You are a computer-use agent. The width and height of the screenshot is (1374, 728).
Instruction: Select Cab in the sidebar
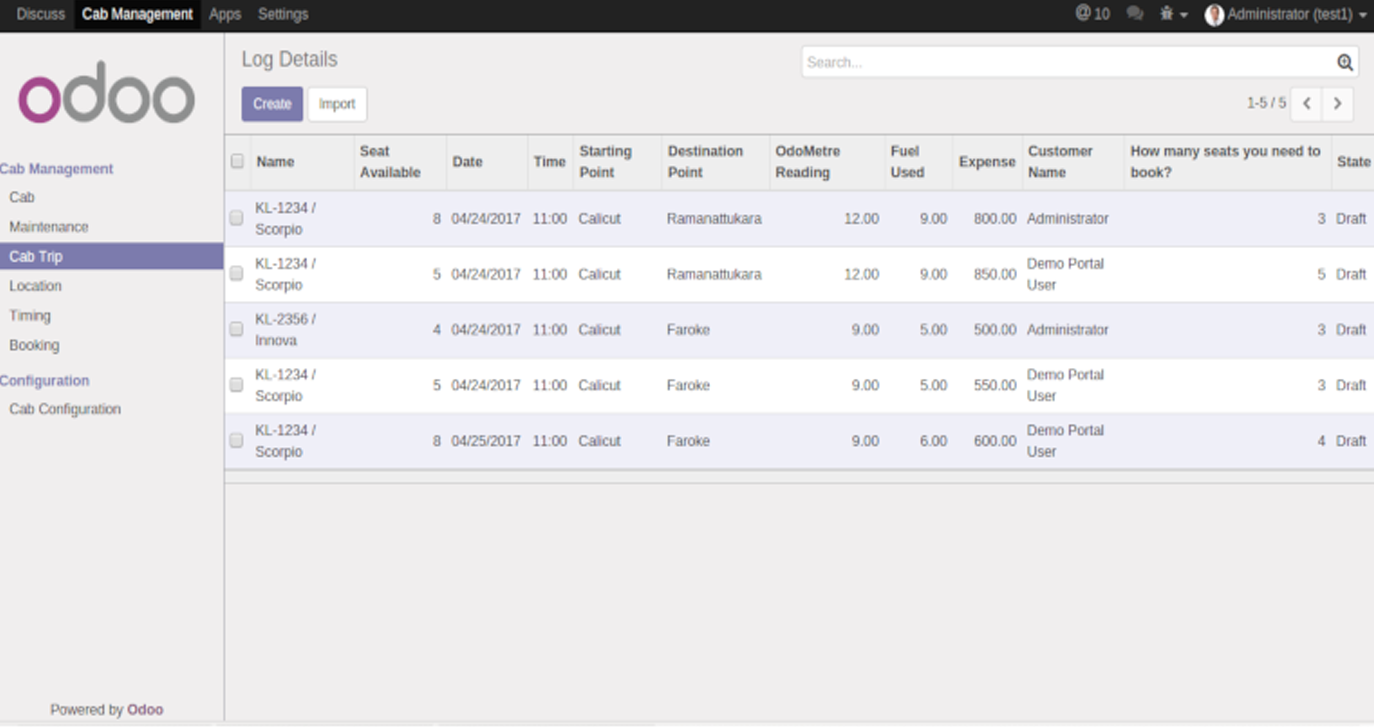pyautogui.click(x=22, y=197)
